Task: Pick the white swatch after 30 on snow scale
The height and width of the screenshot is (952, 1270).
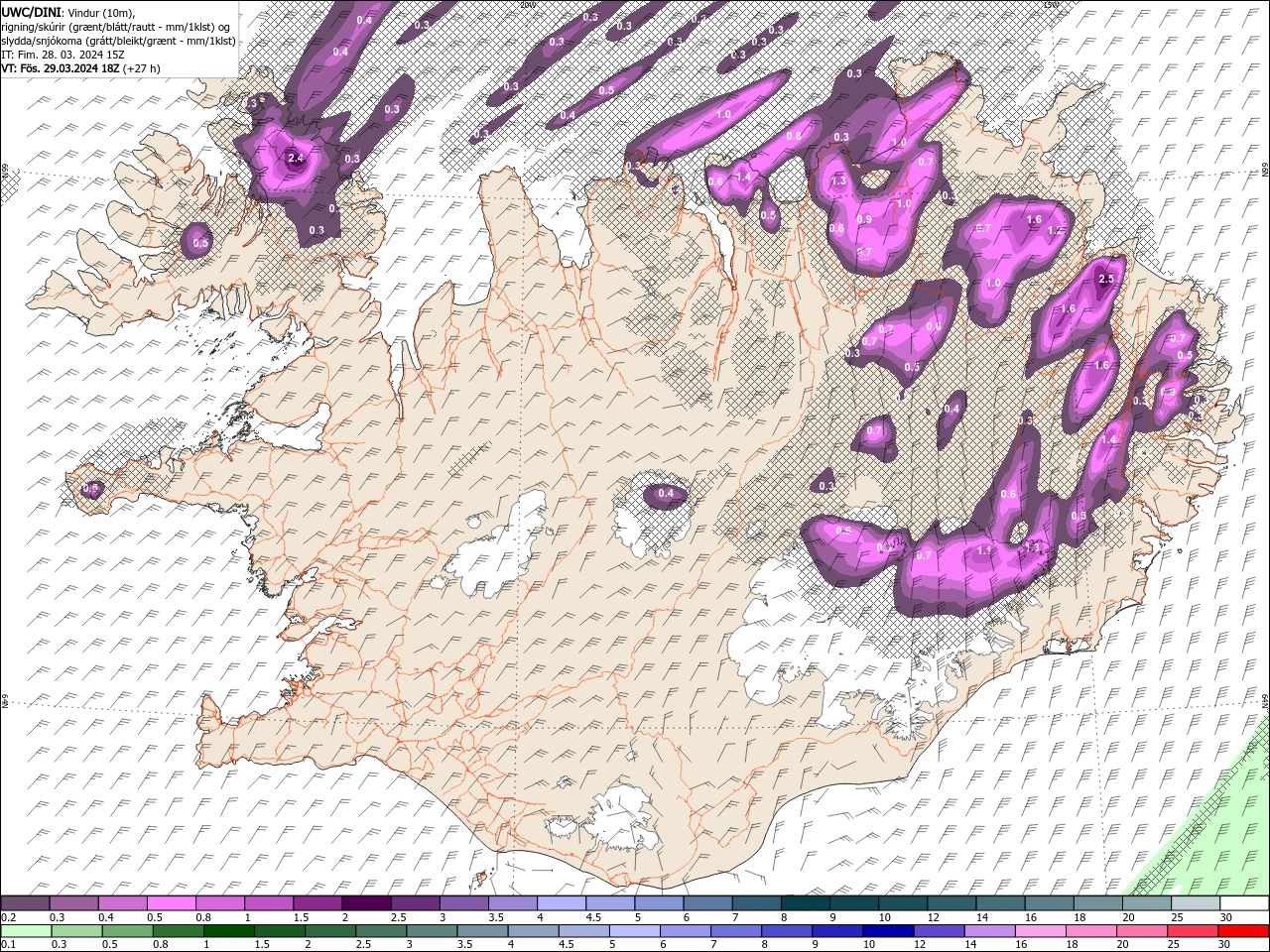Action: [x=1244, y=903]
